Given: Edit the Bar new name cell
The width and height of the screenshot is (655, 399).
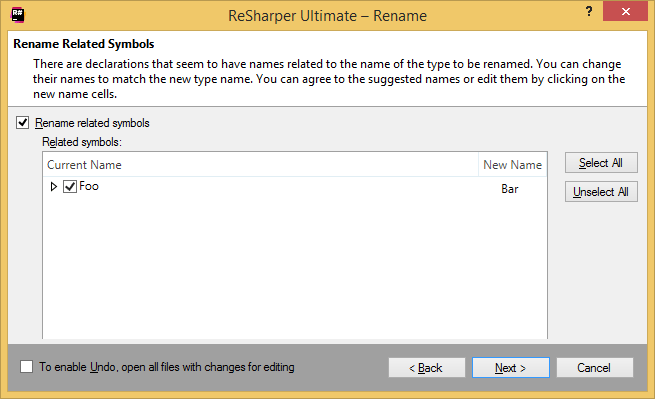Looking at the screenshot, I should [510, 189].
